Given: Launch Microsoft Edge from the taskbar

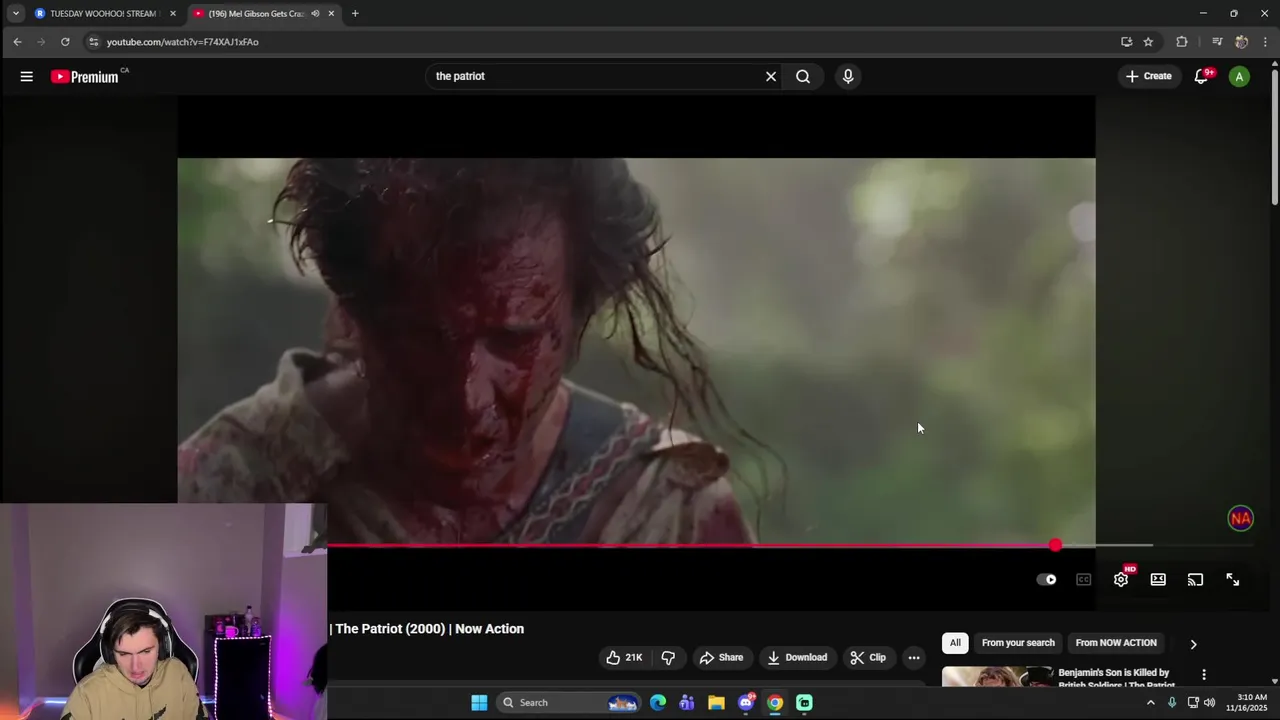Looking at the screenshot, I should click(x=658, y=703).
